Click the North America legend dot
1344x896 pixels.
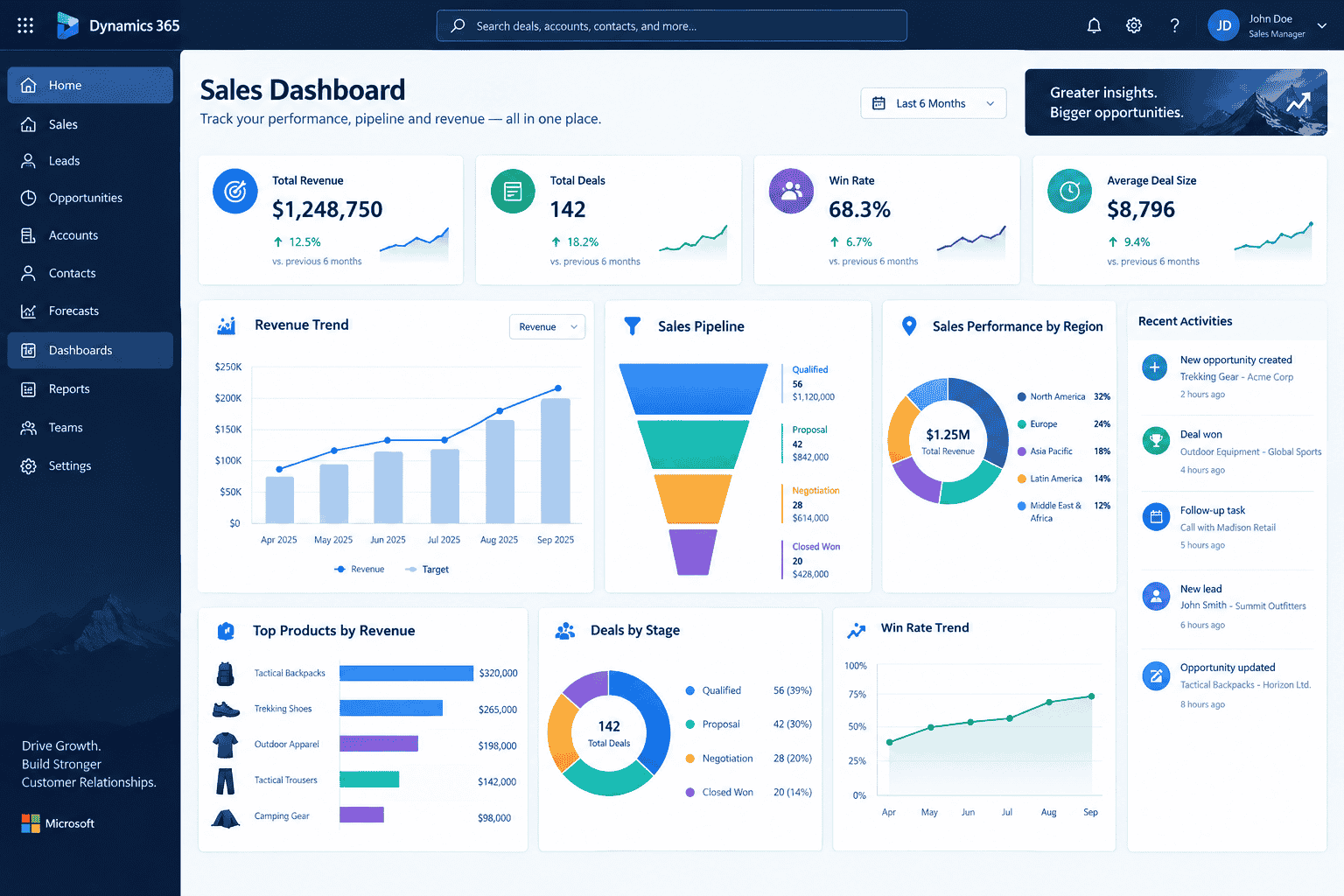(x=1021, y=396)
